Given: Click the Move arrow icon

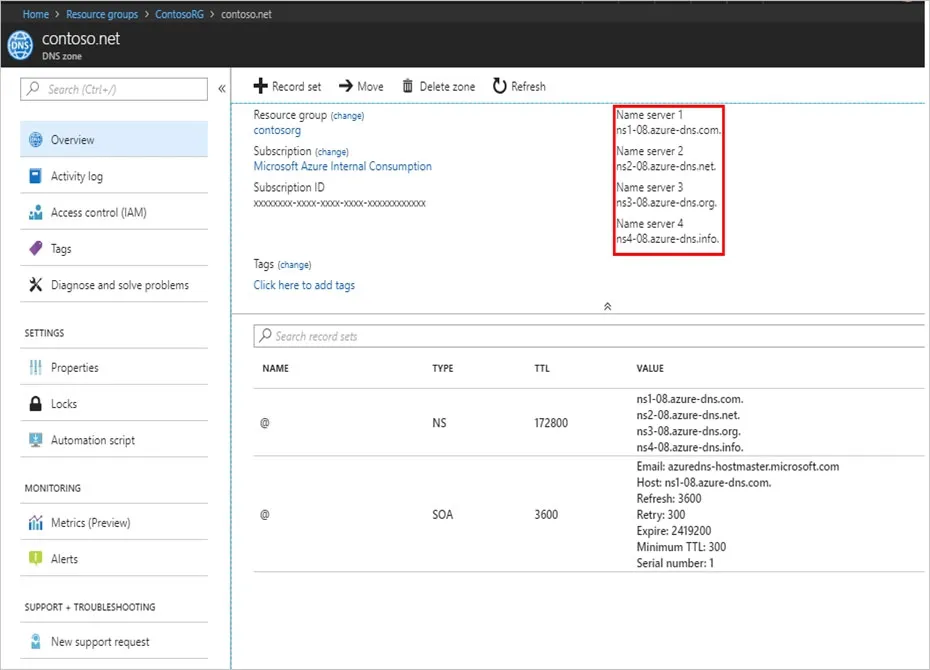Looking at the screenshot, I should point(346,86).
